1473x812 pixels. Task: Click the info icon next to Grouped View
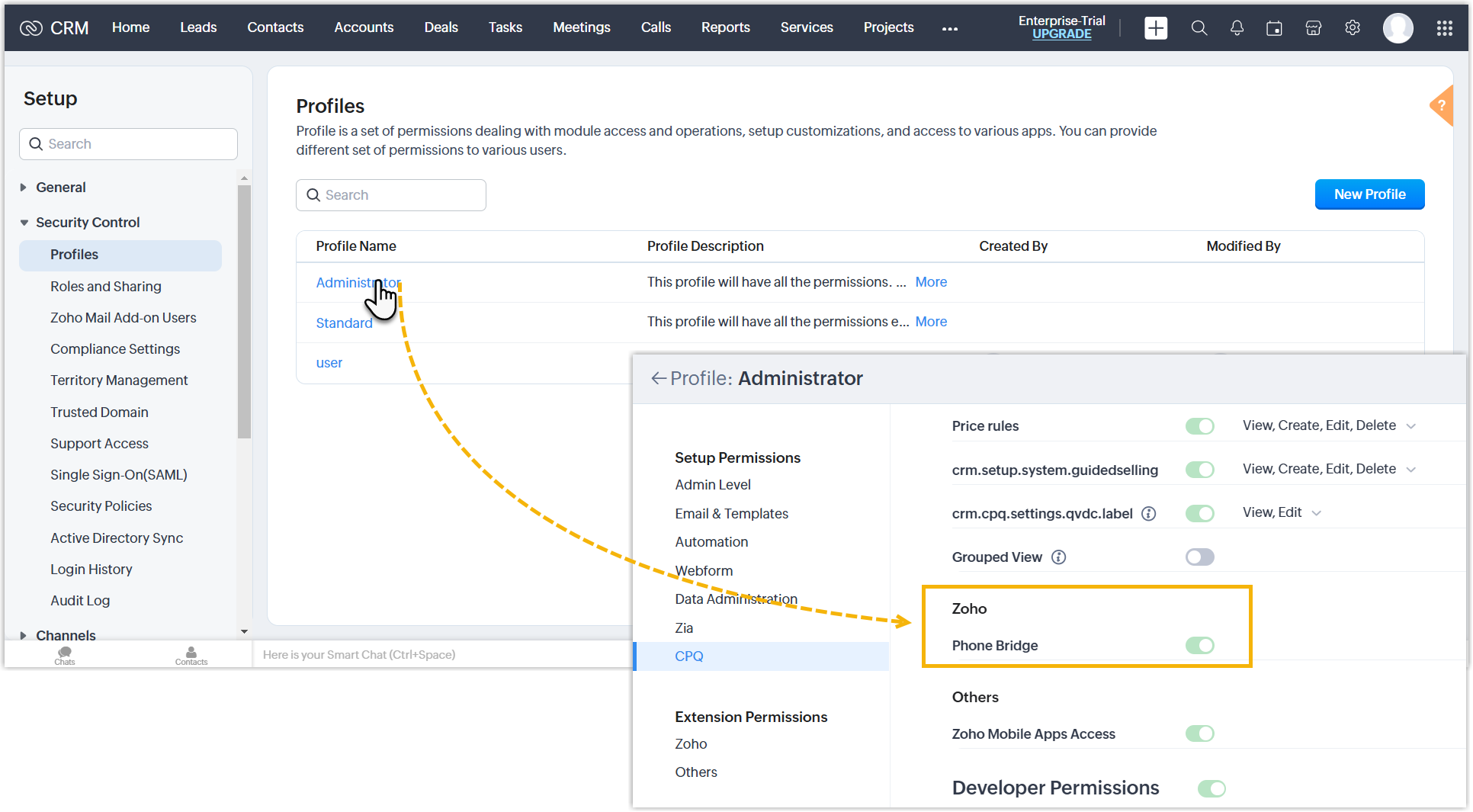point(1058,557)
